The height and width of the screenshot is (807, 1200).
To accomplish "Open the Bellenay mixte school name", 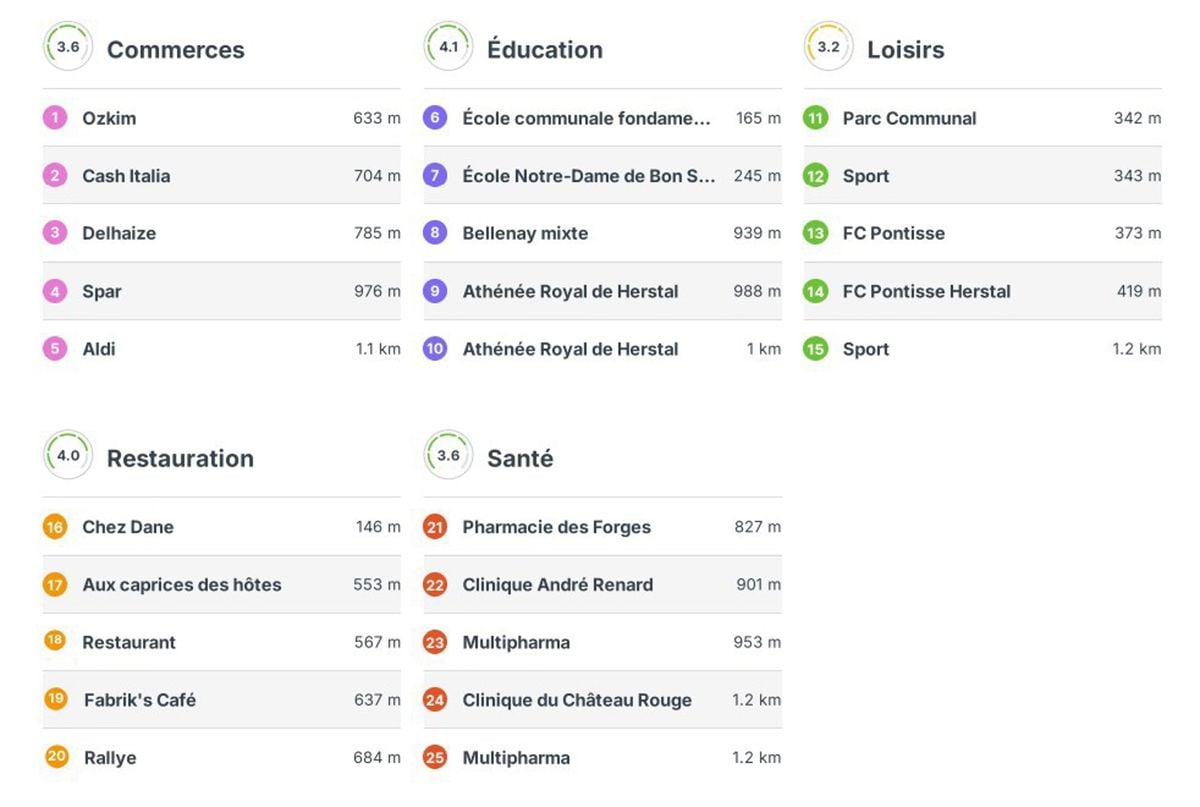I will pos(525,234).
